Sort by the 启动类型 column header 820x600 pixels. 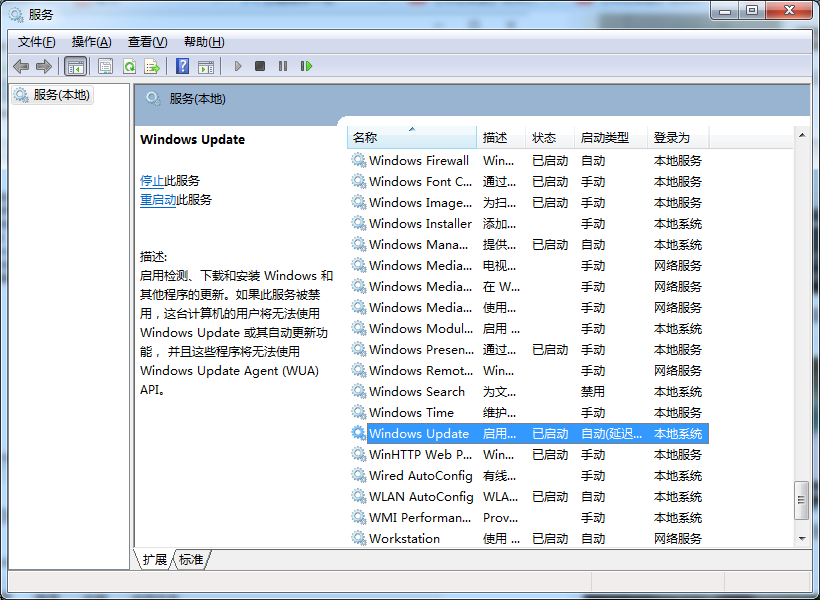click(611, 138)
